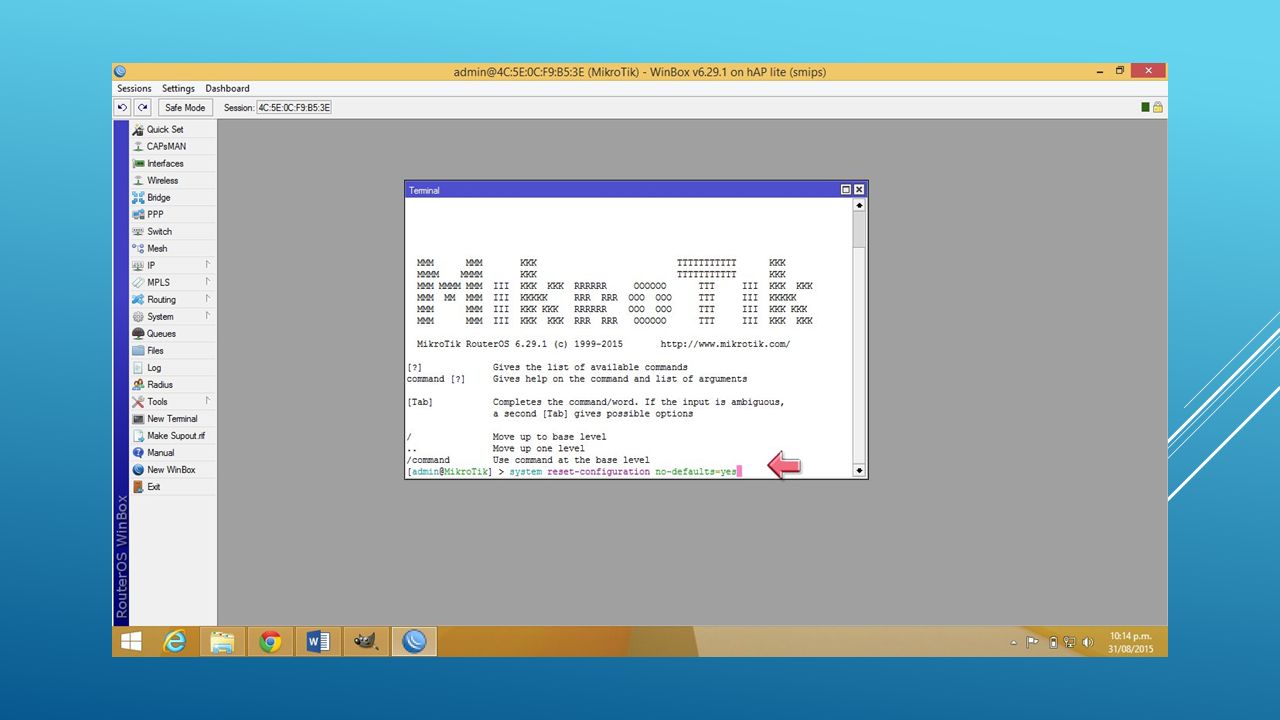
Task: Open Action Center flag in tray
Action: (1032, 642)
